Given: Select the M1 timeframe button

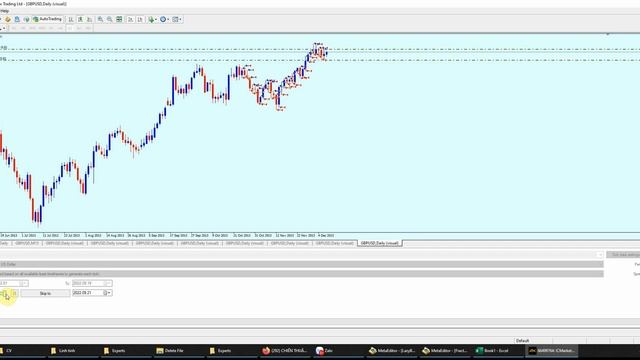Looking at the screenshot, I should point(13,28).
